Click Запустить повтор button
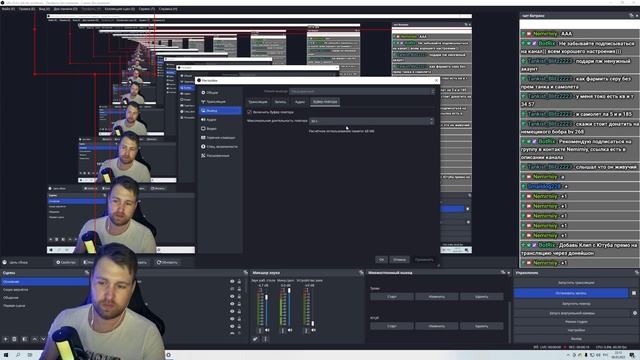 point(576,304)
